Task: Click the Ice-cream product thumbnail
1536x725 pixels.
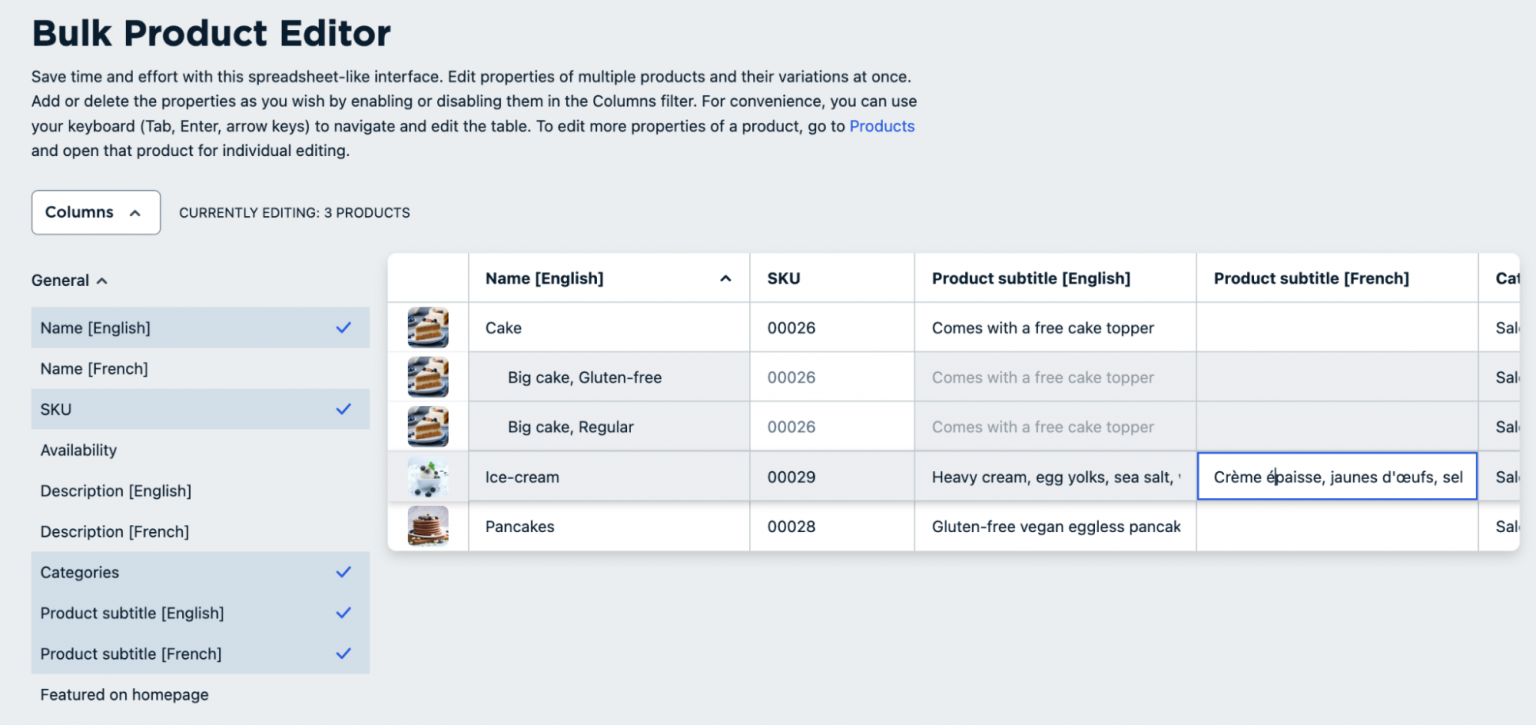Action: pyautogui.click(x=428, y=477)
